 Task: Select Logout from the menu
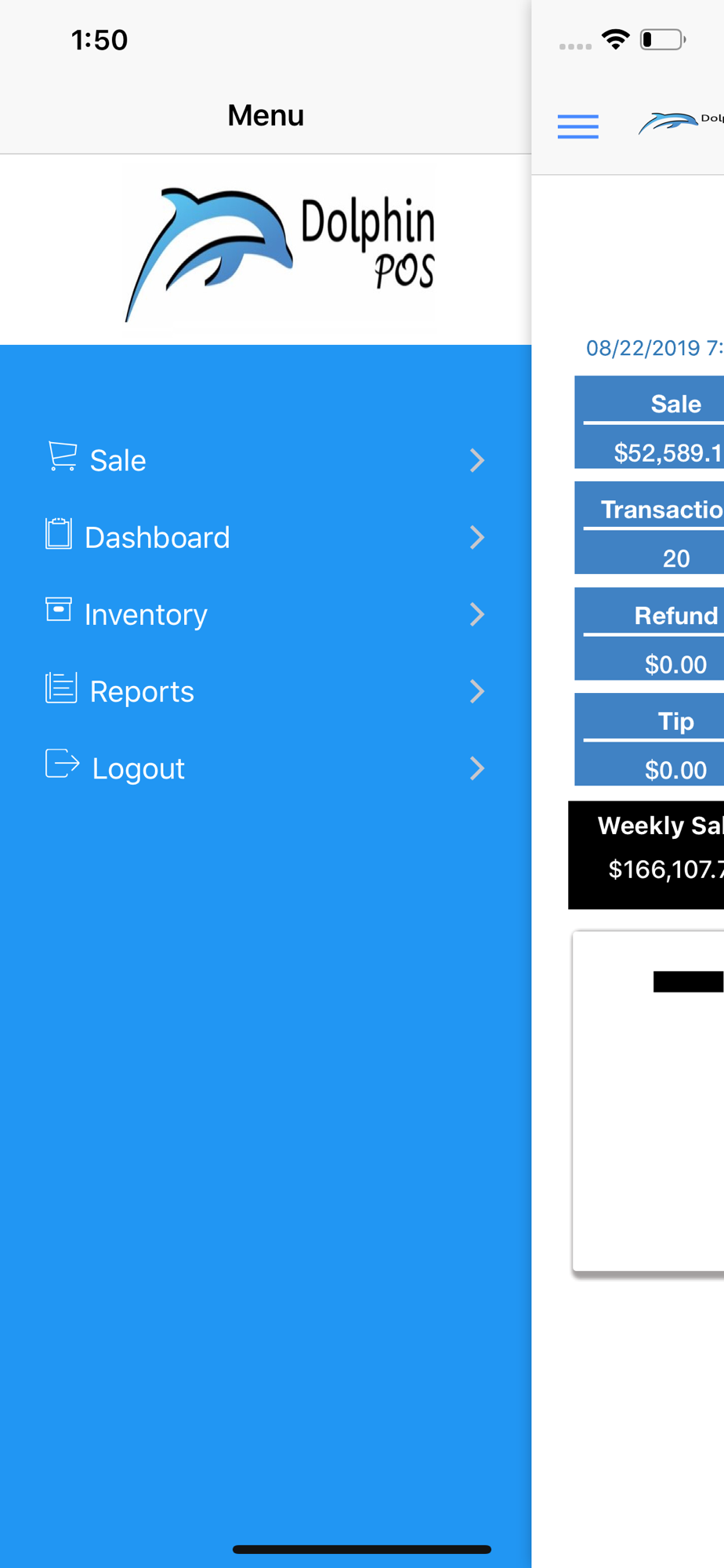point(266,768)
